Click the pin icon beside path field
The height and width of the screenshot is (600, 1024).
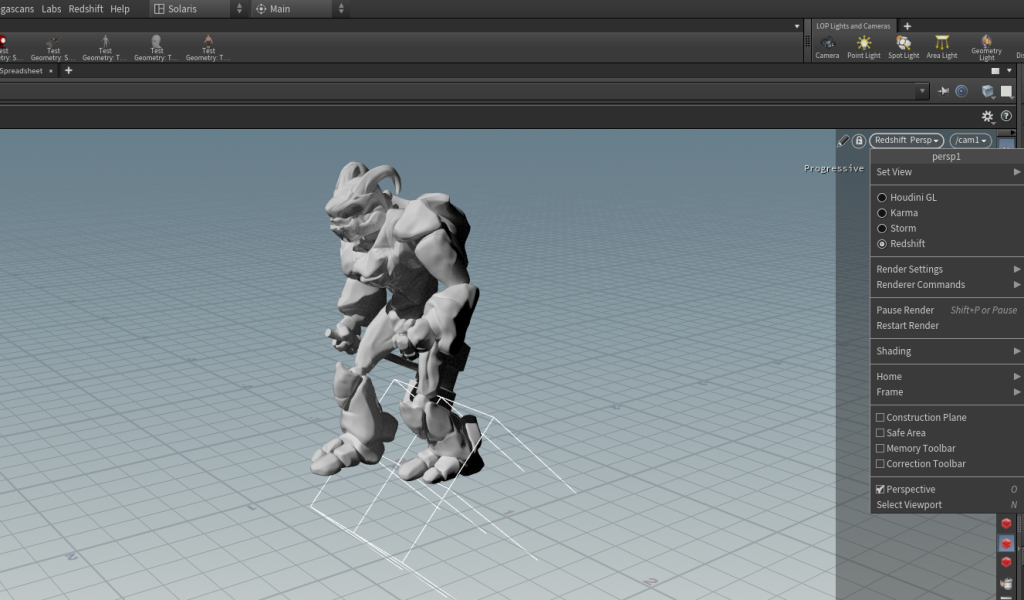coord(943,91)
